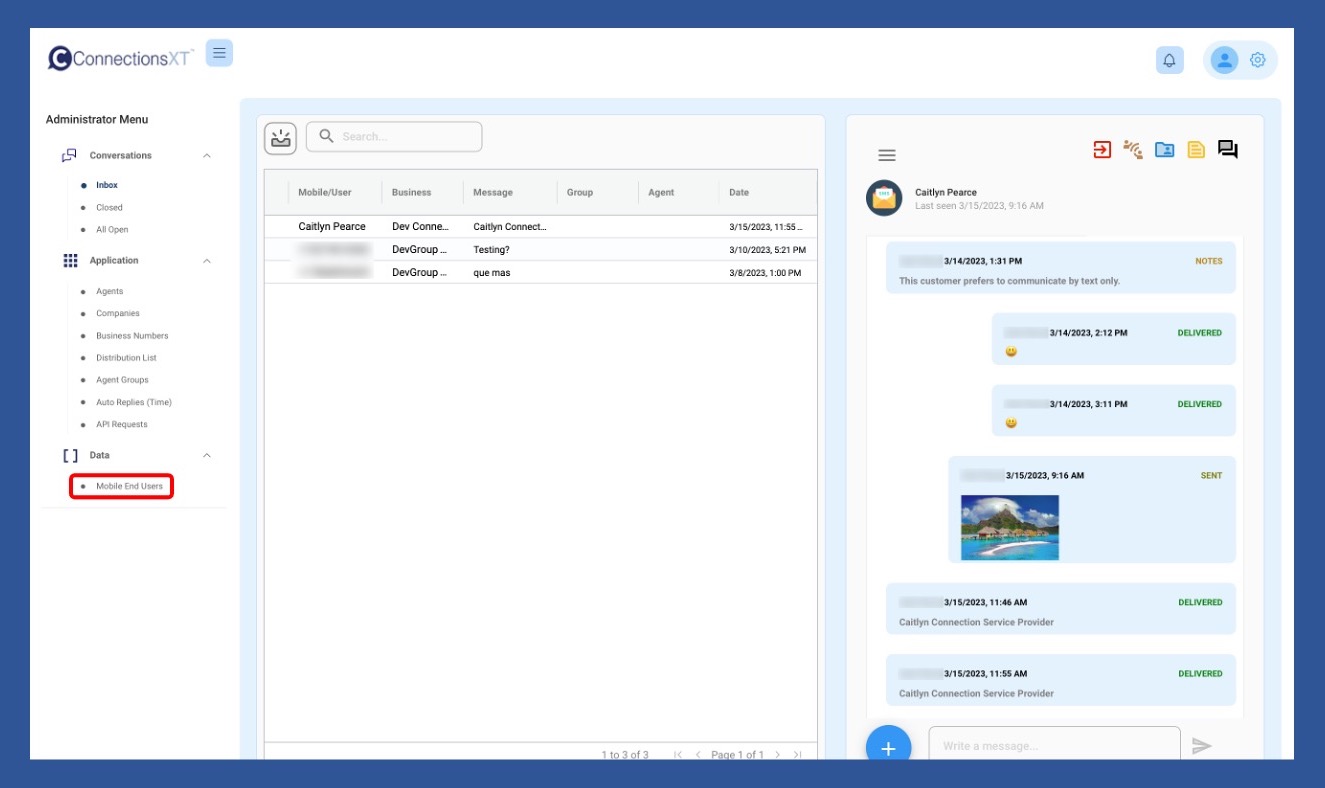Go to Business Numbers page

tap(132, 336)
